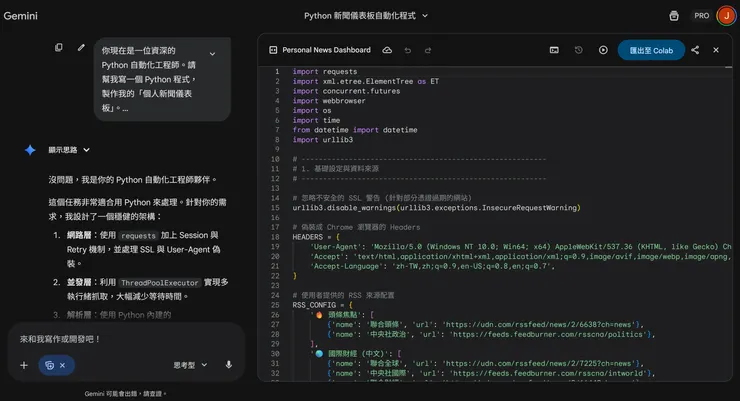Open the console panel icon

click(x=554, y=50)
